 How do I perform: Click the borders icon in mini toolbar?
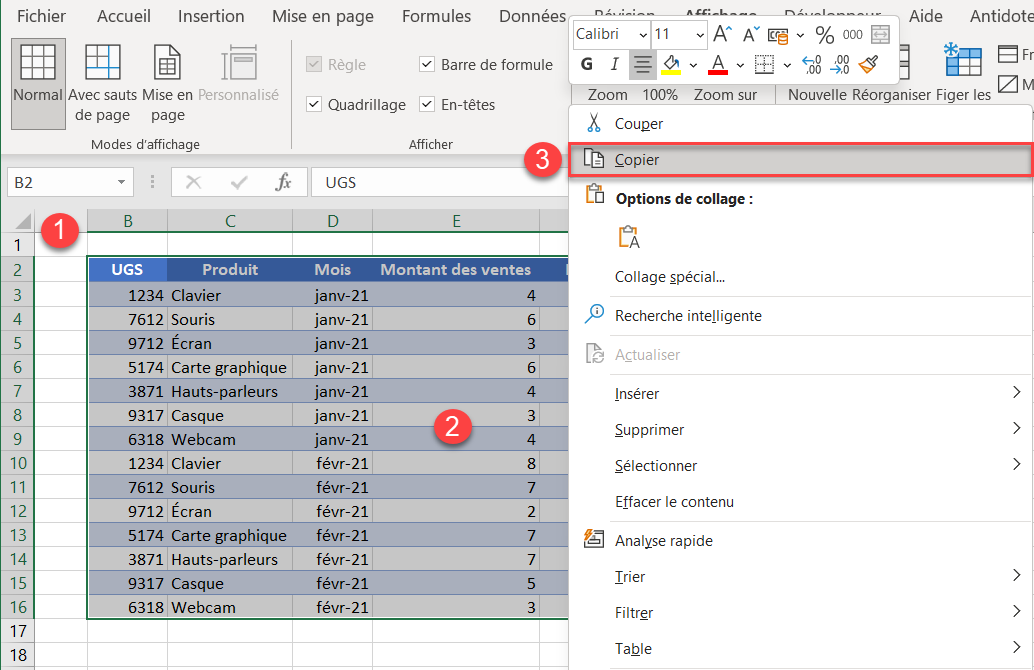tap(764, 64)
